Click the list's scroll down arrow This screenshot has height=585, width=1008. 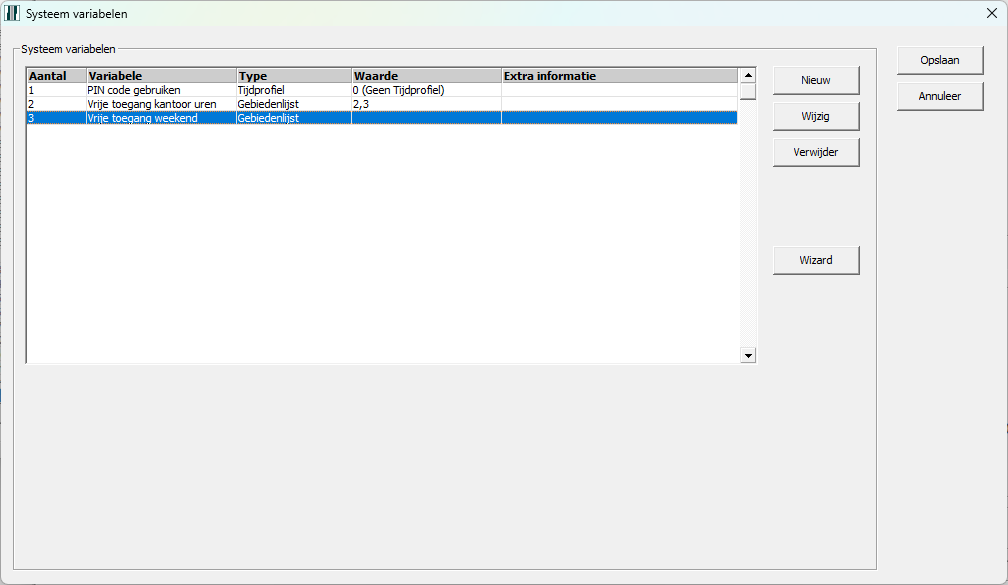747,355
